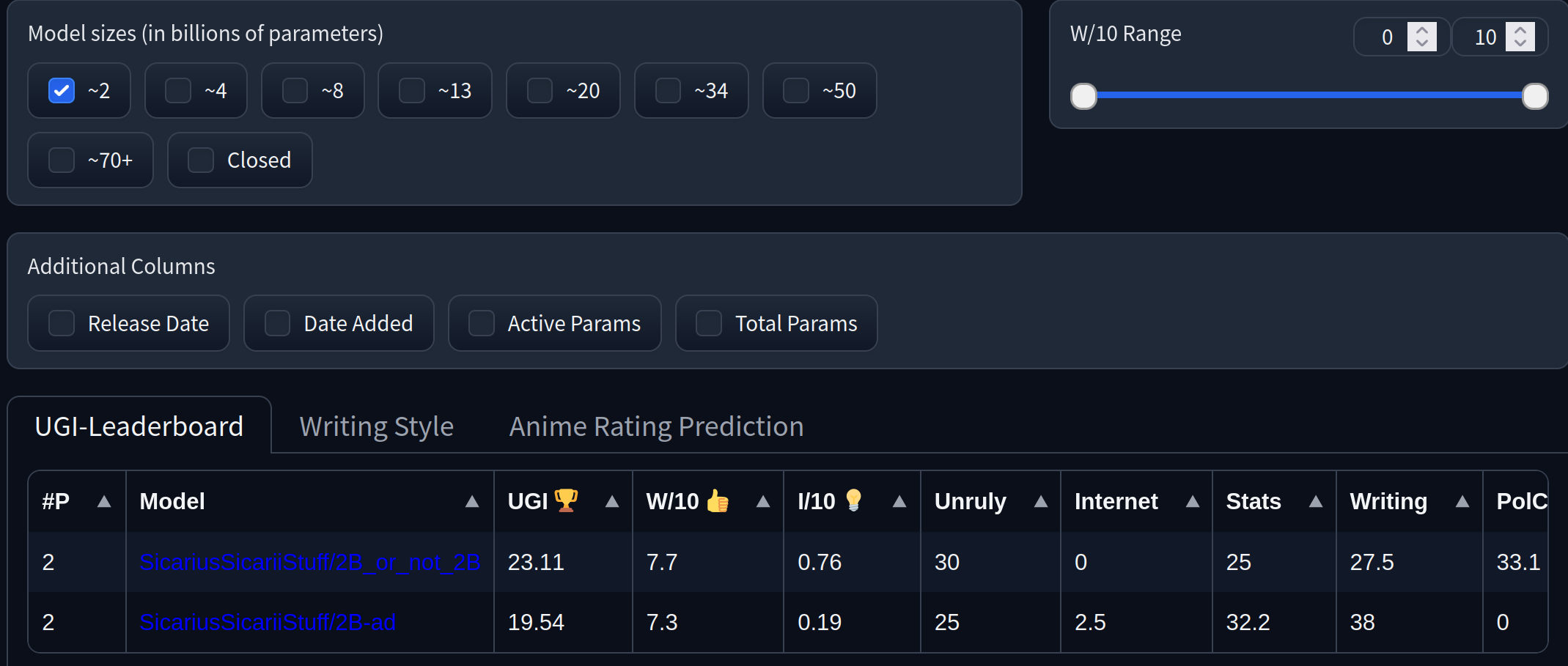The height and width of the screenshot is (666, 1568).
Task: Increase the W/10 Range minimum value
Action: pyautogui.click(x=1422, y=31)
